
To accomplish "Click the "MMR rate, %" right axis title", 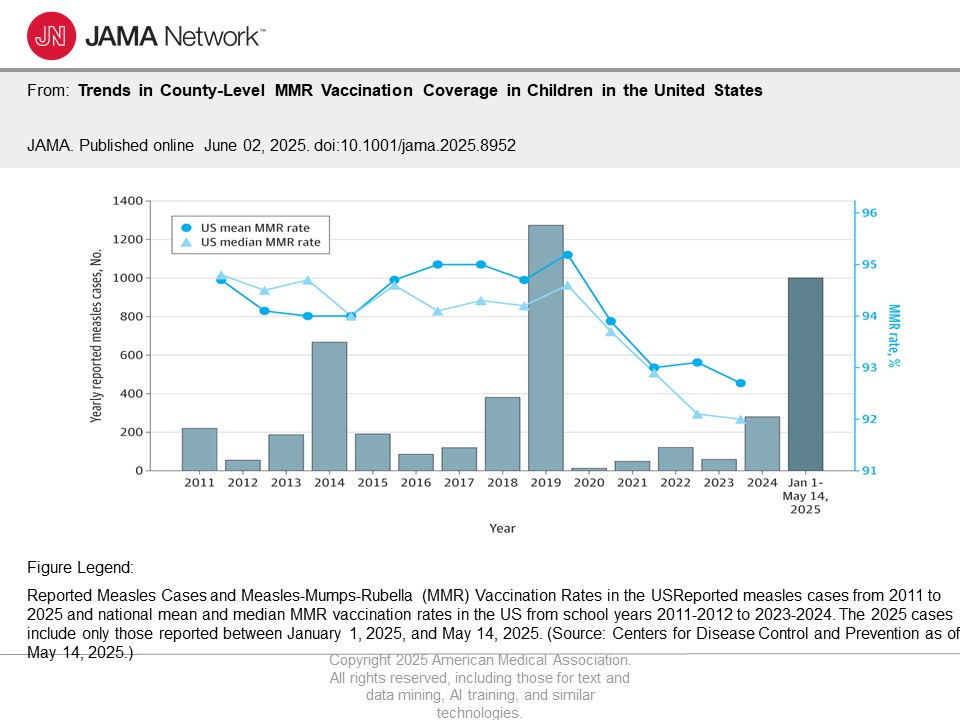I will [893, 336].
